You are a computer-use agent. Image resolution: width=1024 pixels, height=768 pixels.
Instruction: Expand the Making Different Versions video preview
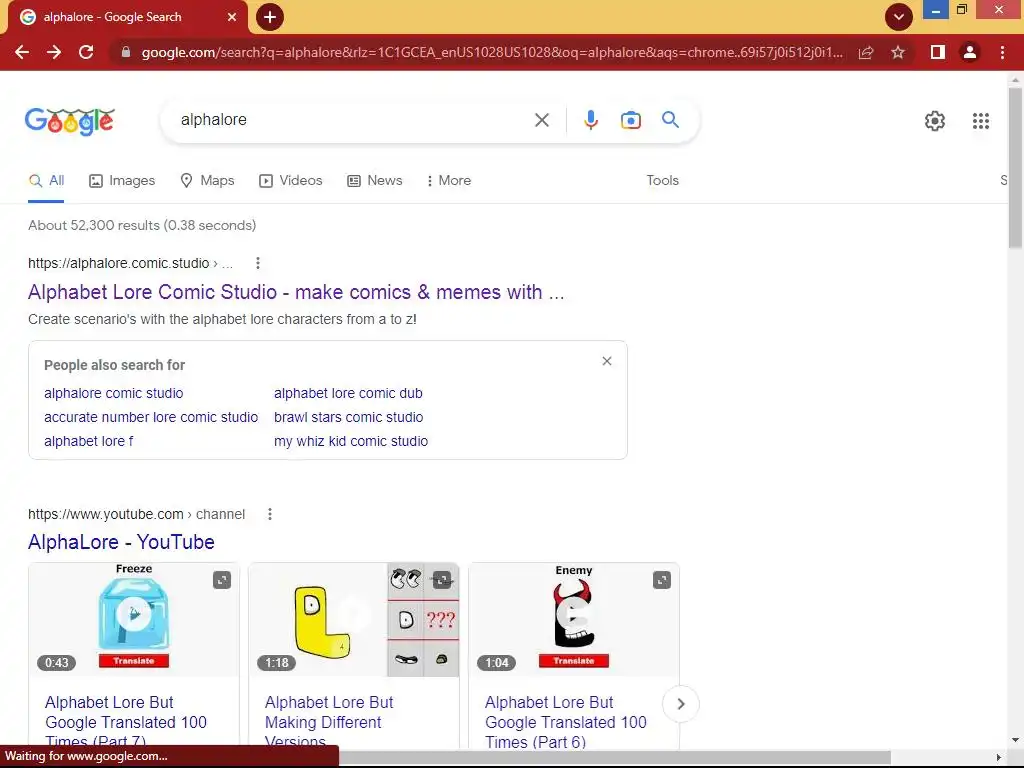[x=442, y=580]
